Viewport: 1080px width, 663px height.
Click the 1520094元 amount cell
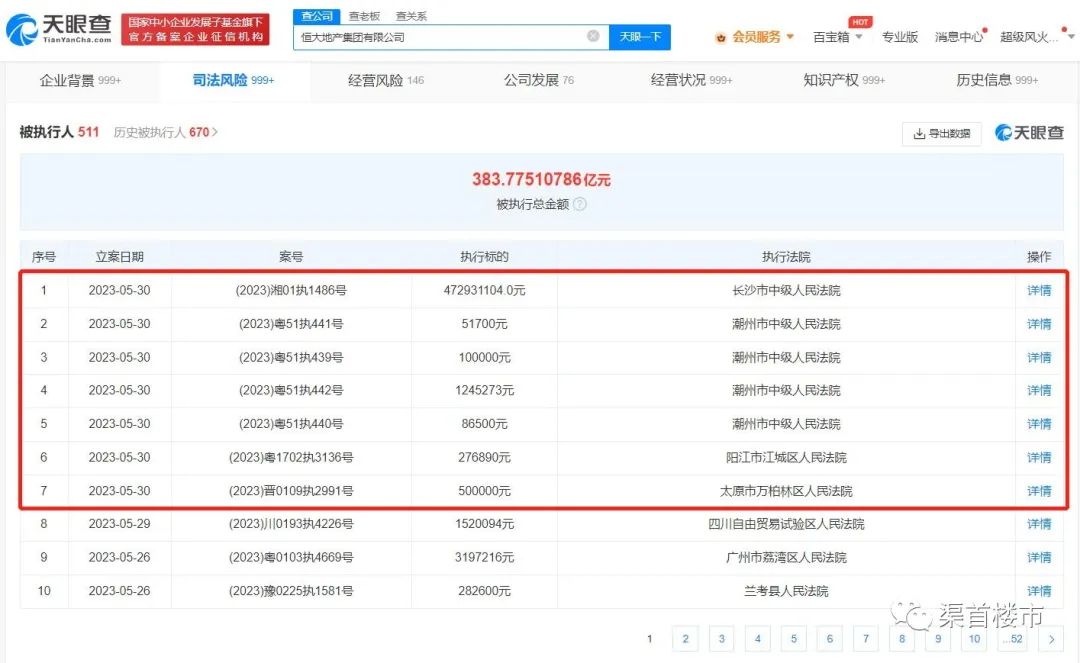(484, 524)
